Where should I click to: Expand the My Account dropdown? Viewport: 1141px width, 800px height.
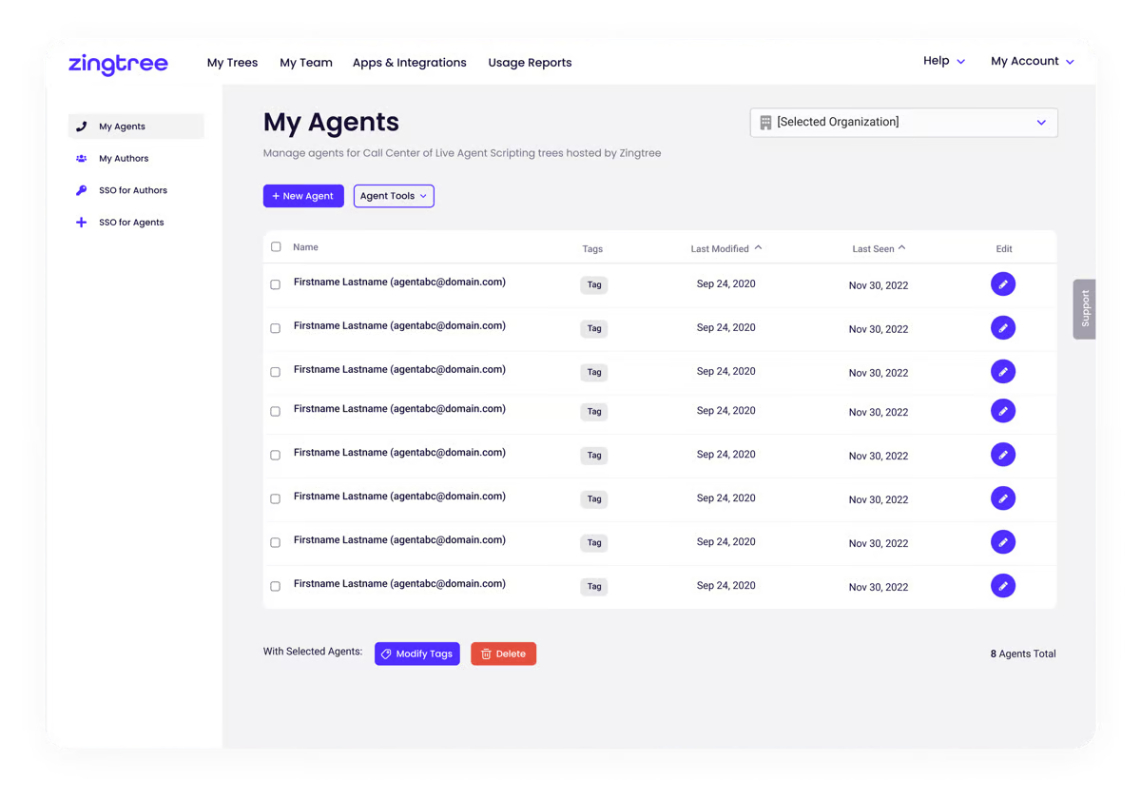click(1032, 61)
